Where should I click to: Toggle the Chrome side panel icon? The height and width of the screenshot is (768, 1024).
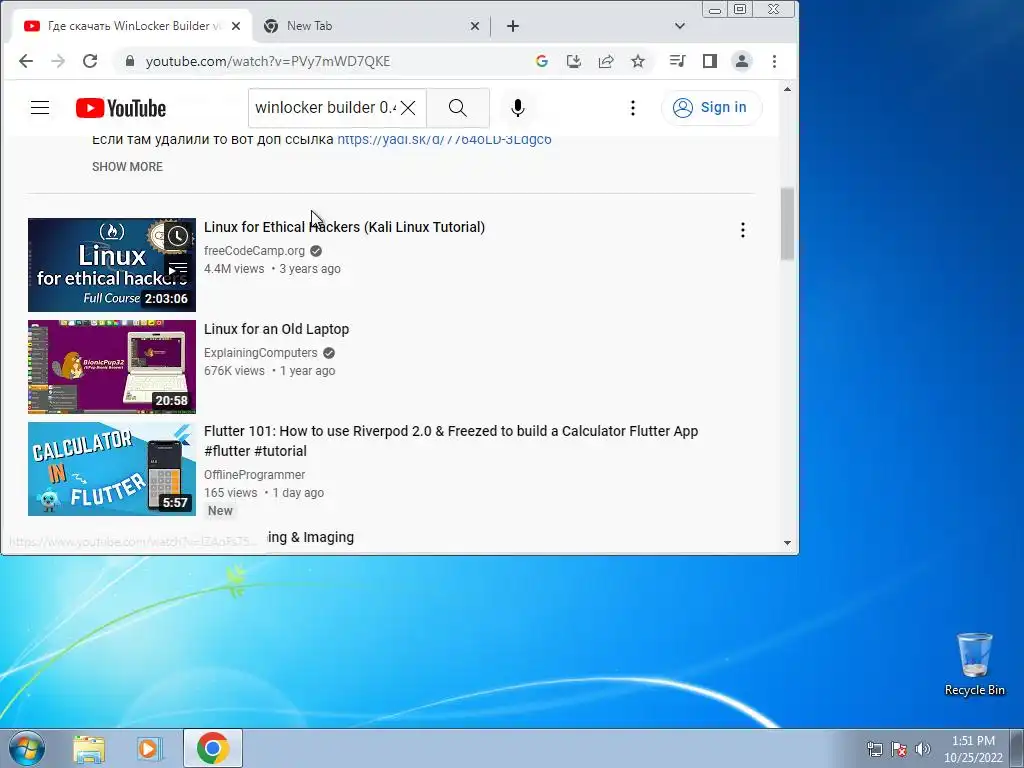(x=710, y=61)
